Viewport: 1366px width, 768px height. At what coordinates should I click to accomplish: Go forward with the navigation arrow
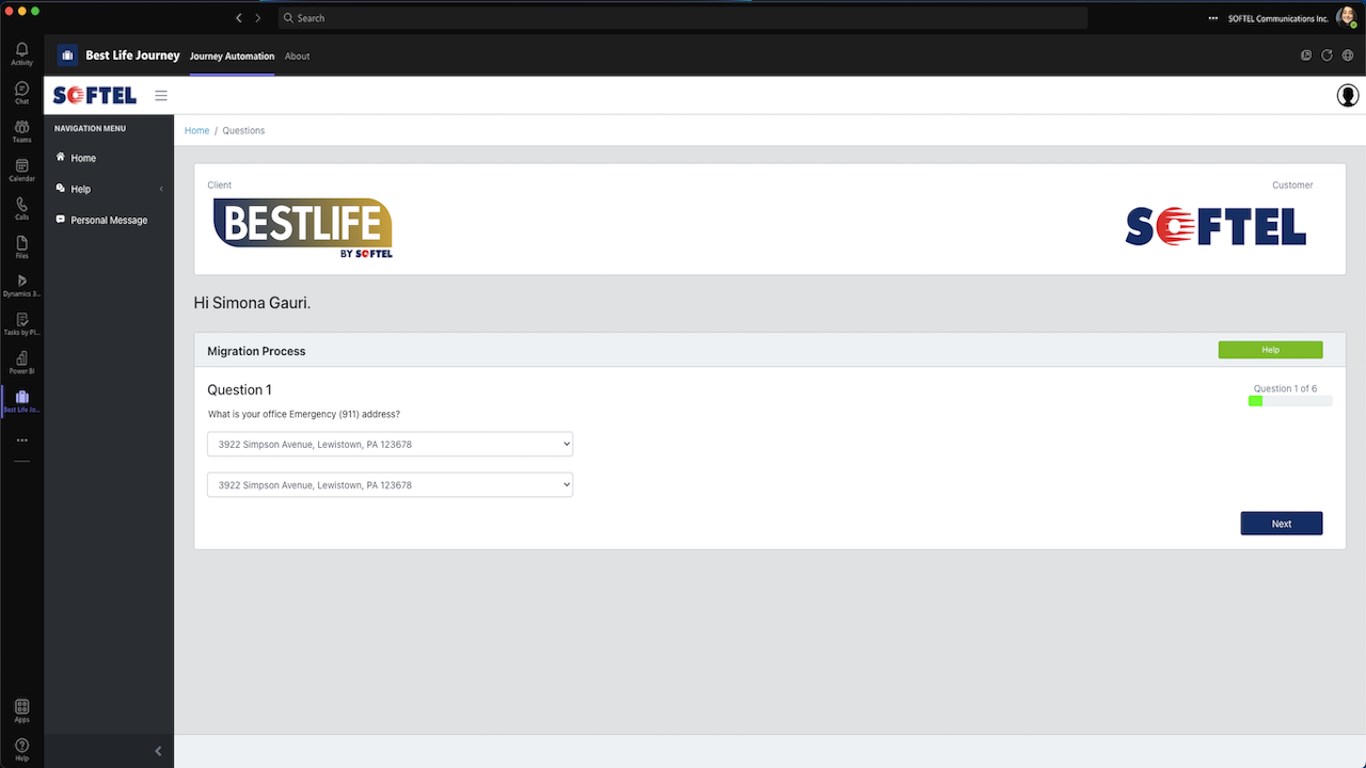tap(258, 18)
